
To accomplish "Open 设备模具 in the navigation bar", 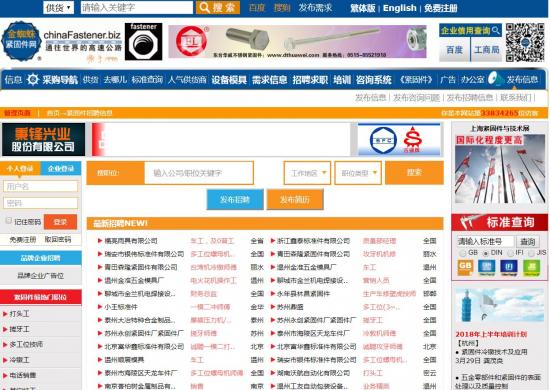I will 229,80.
